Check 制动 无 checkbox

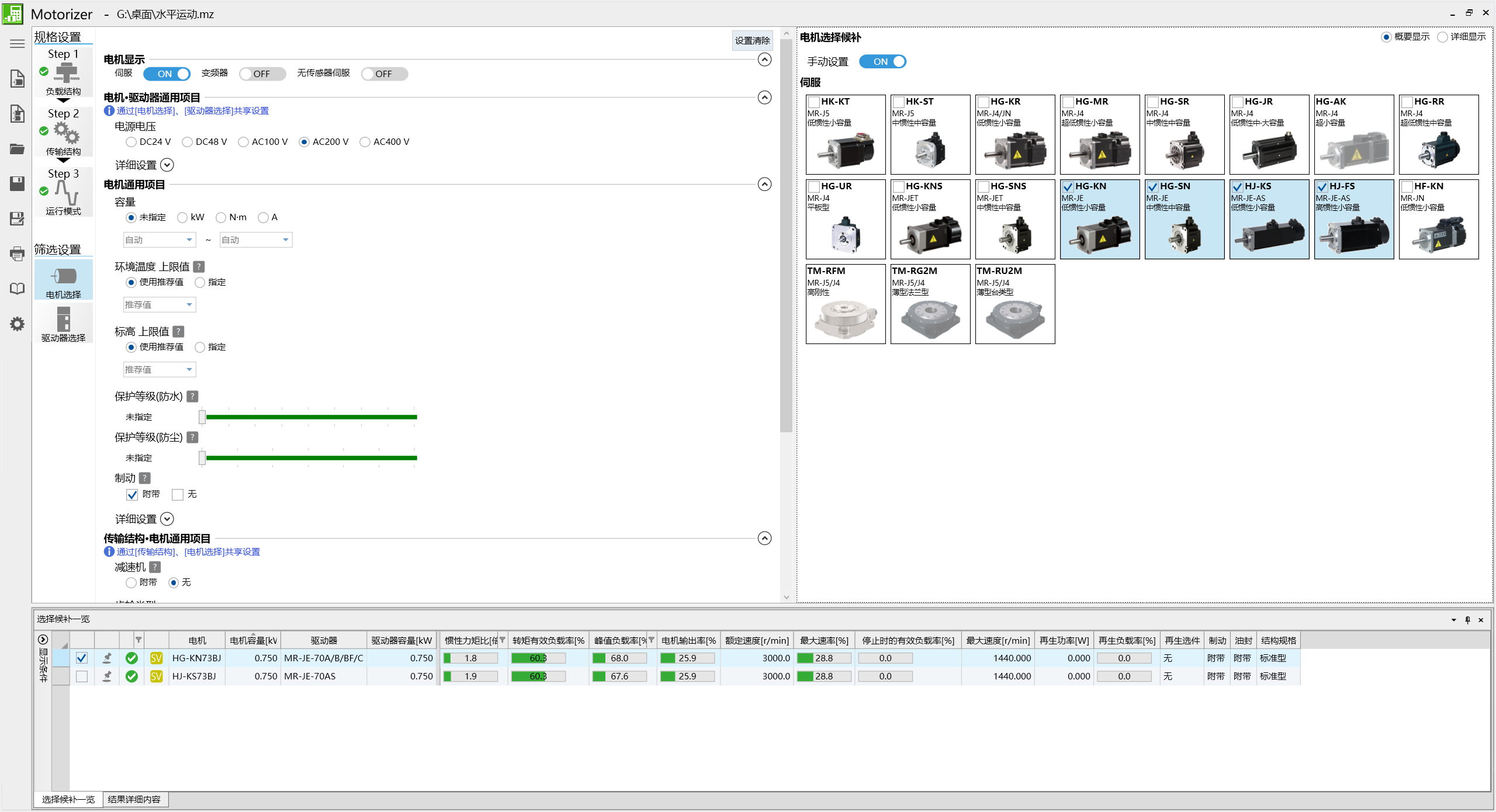coord(178,495)
